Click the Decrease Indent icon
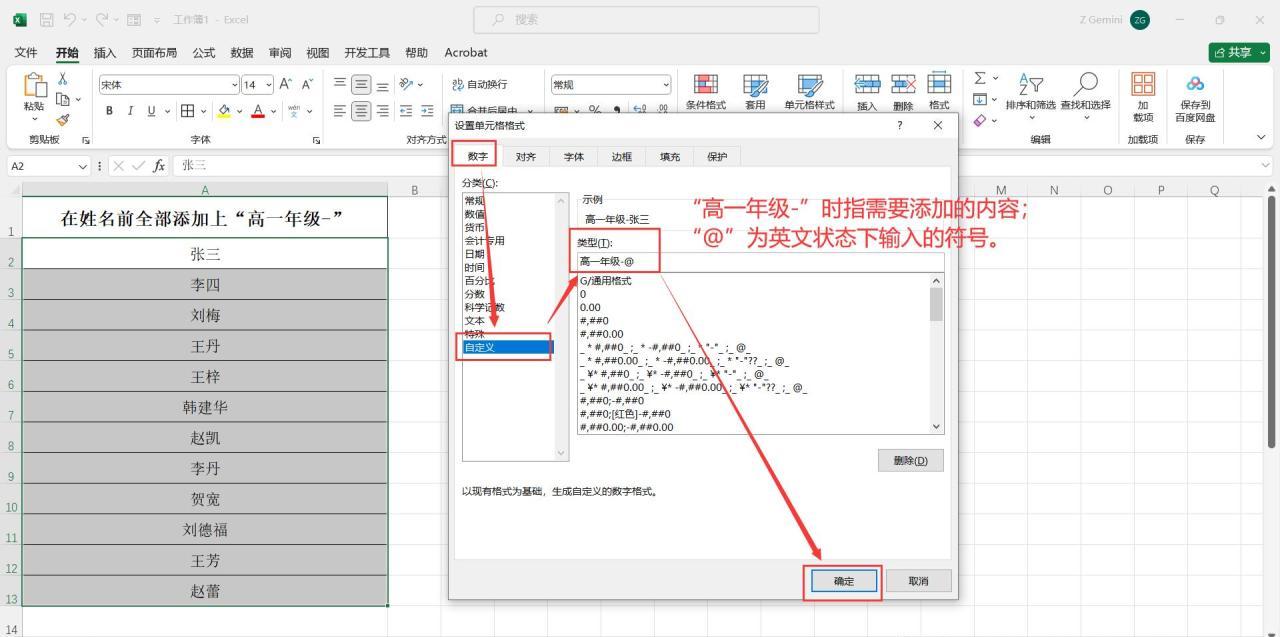The width and height of the screenshot is (1280, 637). click(406, 111)
